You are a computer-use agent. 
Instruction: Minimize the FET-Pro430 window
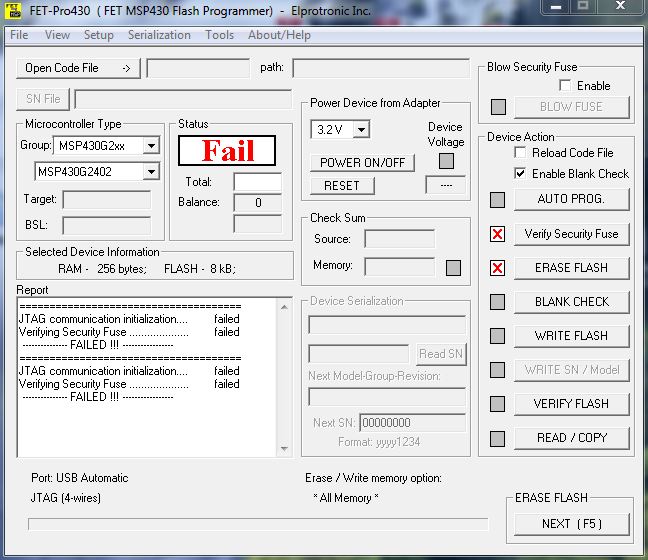pyautogui.click(x=556, y=7)
